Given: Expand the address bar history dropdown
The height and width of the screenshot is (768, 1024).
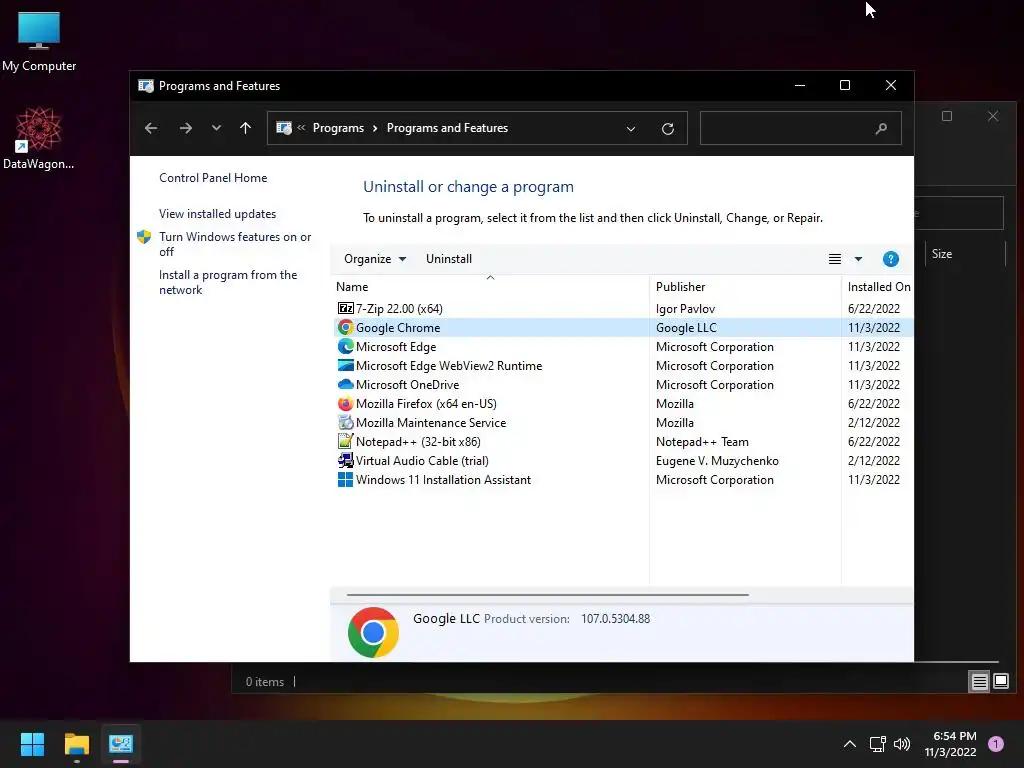Looking at the screenshot, I should point(631,129).
